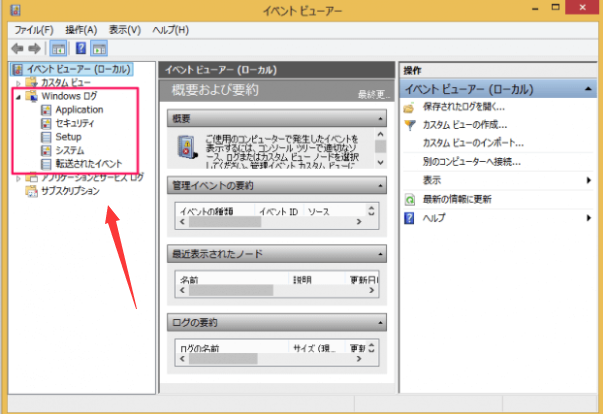This screenshot has height=414, width=603.
Task: Open the ファイル(F) menu
Action: [33, 30]
